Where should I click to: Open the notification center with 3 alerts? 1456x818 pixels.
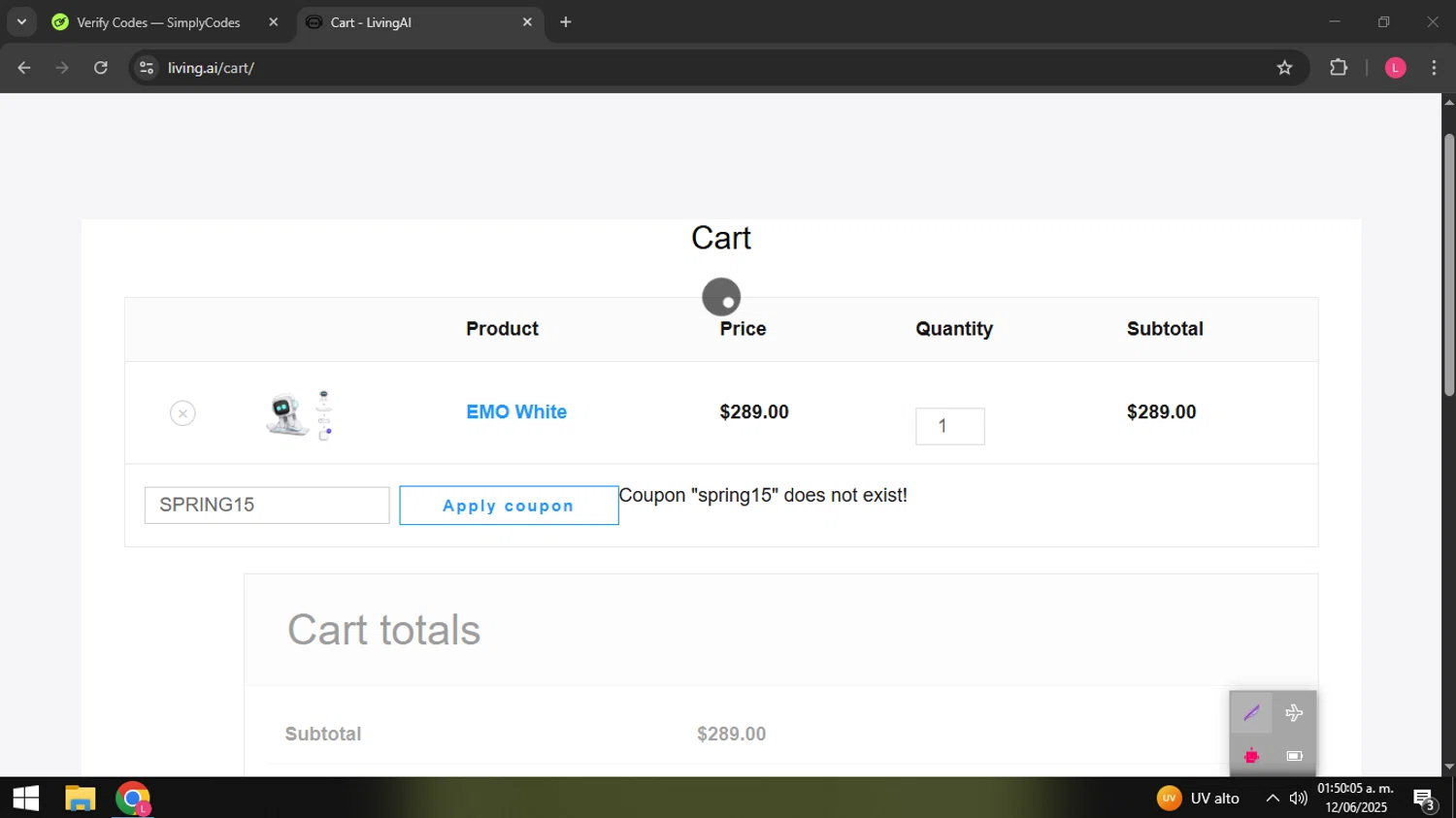coord(1425,800)
